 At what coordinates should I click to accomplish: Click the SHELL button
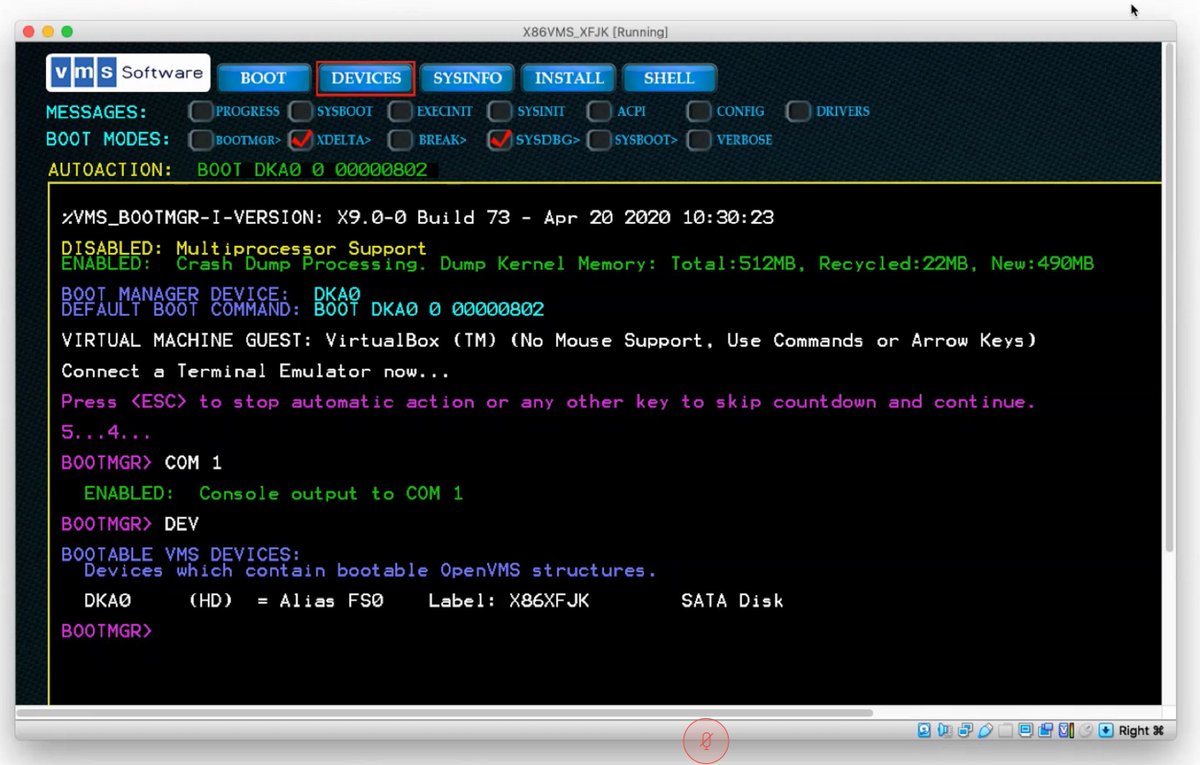[669, 78]
